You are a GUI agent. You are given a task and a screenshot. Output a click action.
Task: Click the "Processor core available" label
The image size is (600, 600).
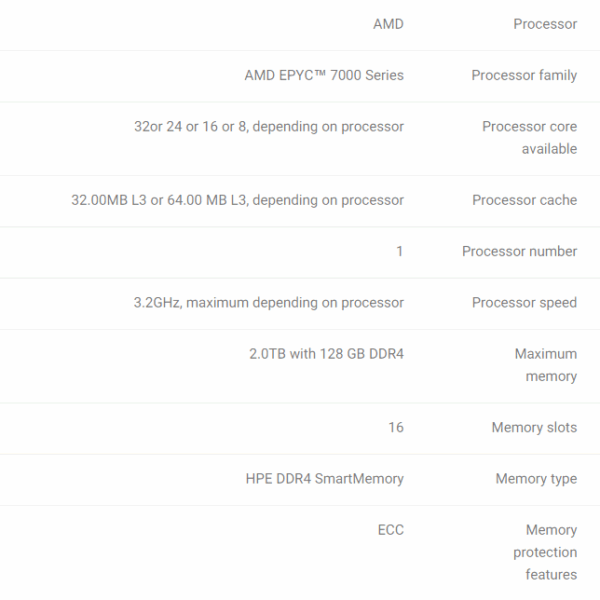point(529,138)
